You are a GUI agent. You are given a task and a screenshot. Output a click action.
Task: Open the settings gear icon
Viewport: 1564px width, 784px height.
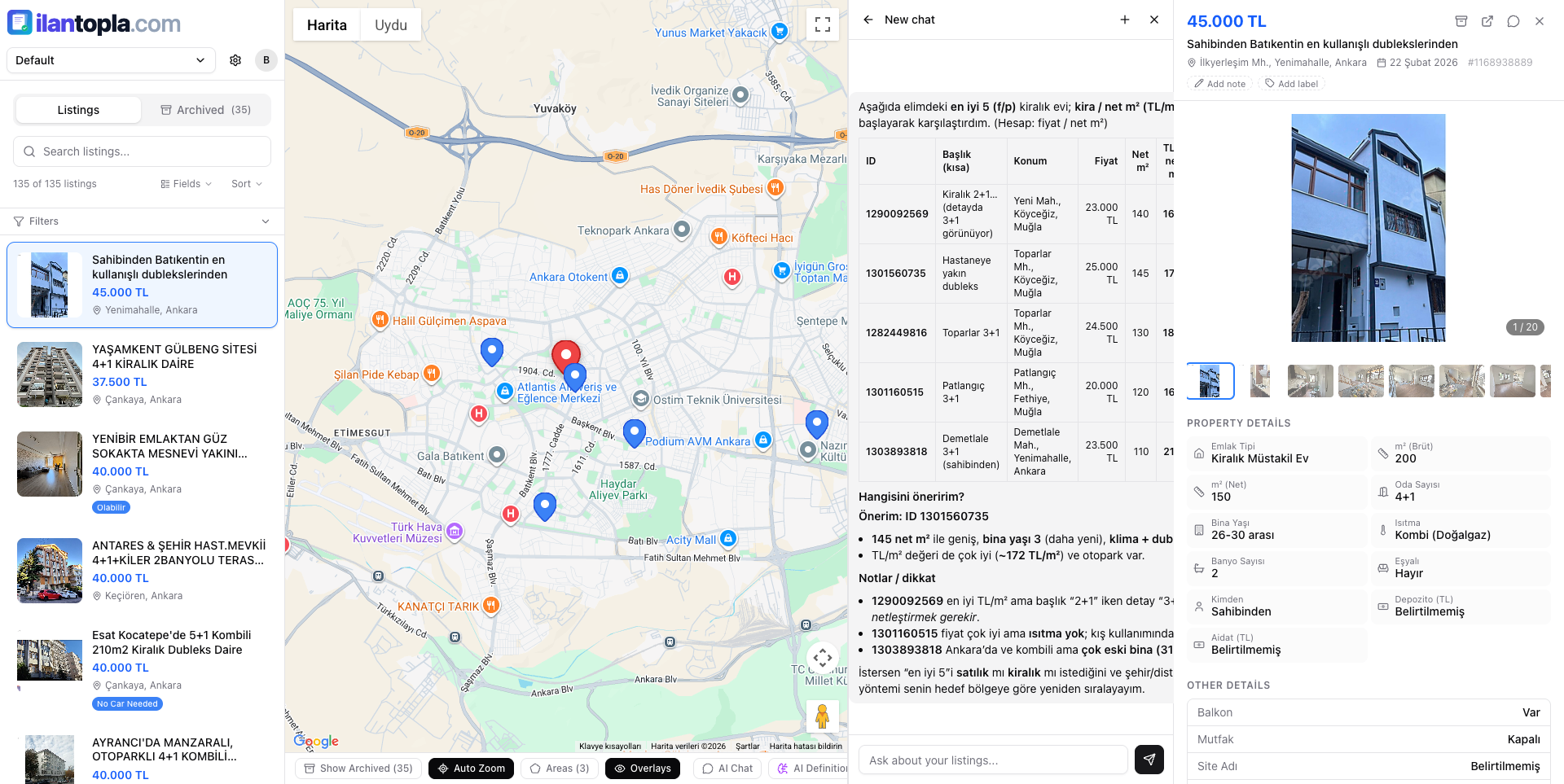click(235, 60)
